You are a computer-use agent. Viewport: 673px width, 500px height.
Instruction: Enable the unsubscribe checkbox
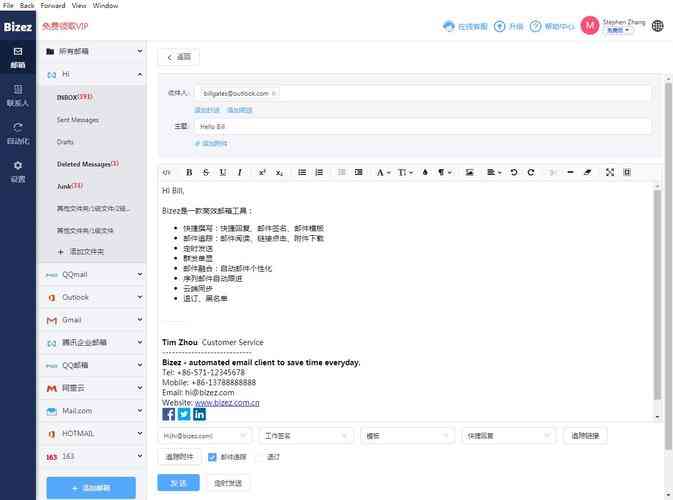pos(259,456)
